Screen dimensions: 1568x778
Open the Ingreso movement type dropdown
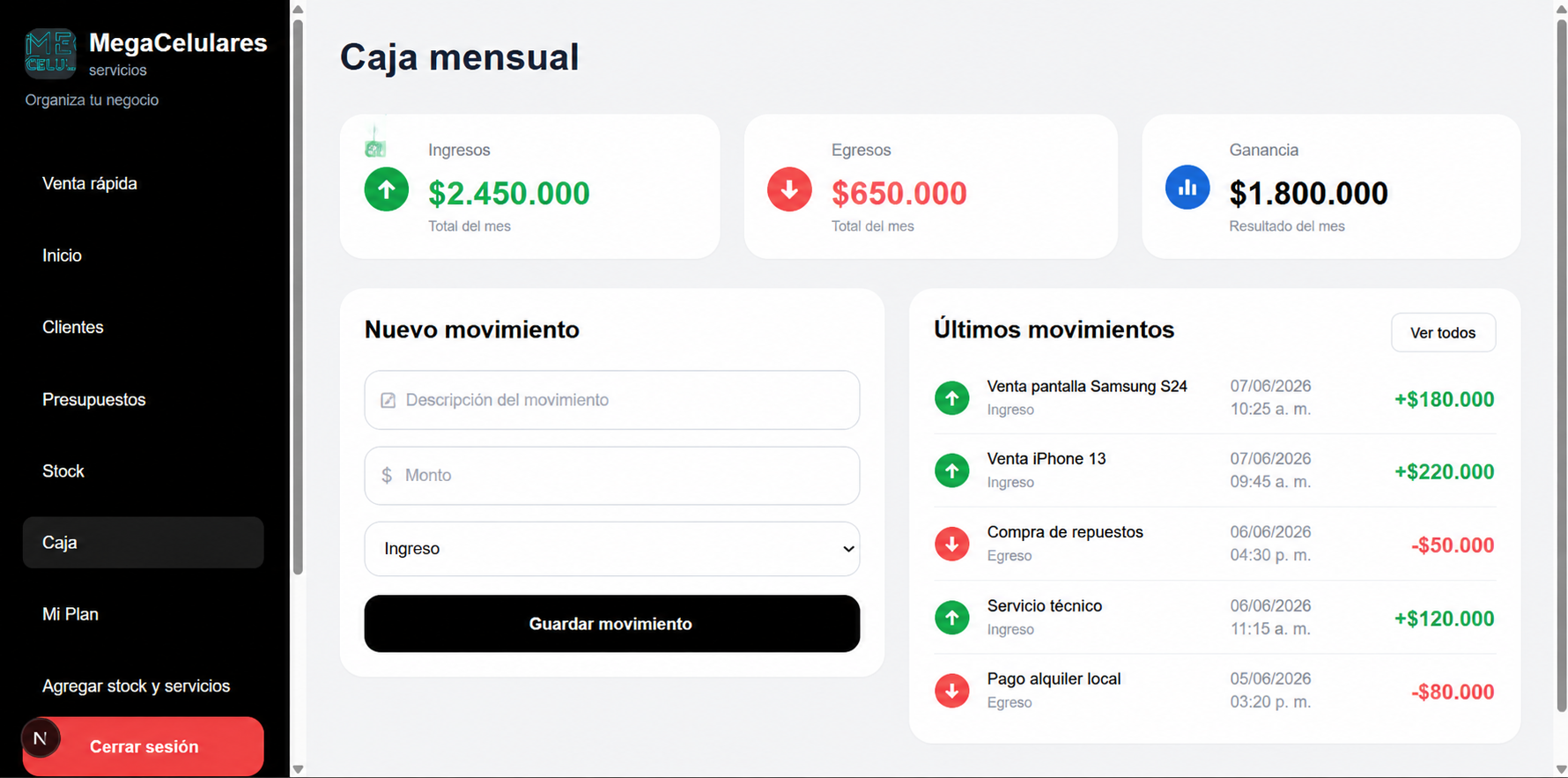tap(612, 549)
